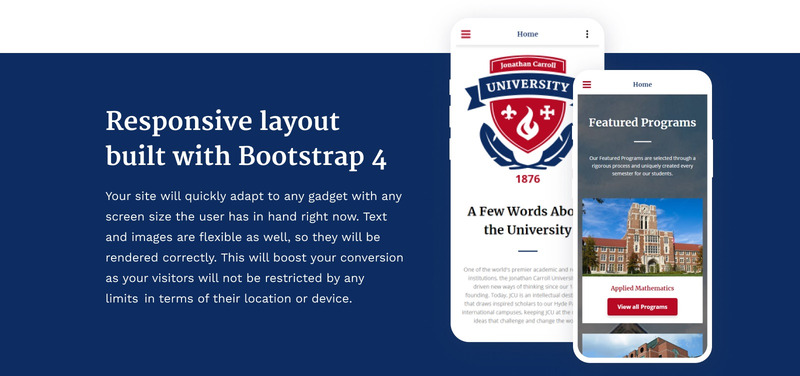Click the Responsive layout built with Bootstrap 4 heading

246,139
